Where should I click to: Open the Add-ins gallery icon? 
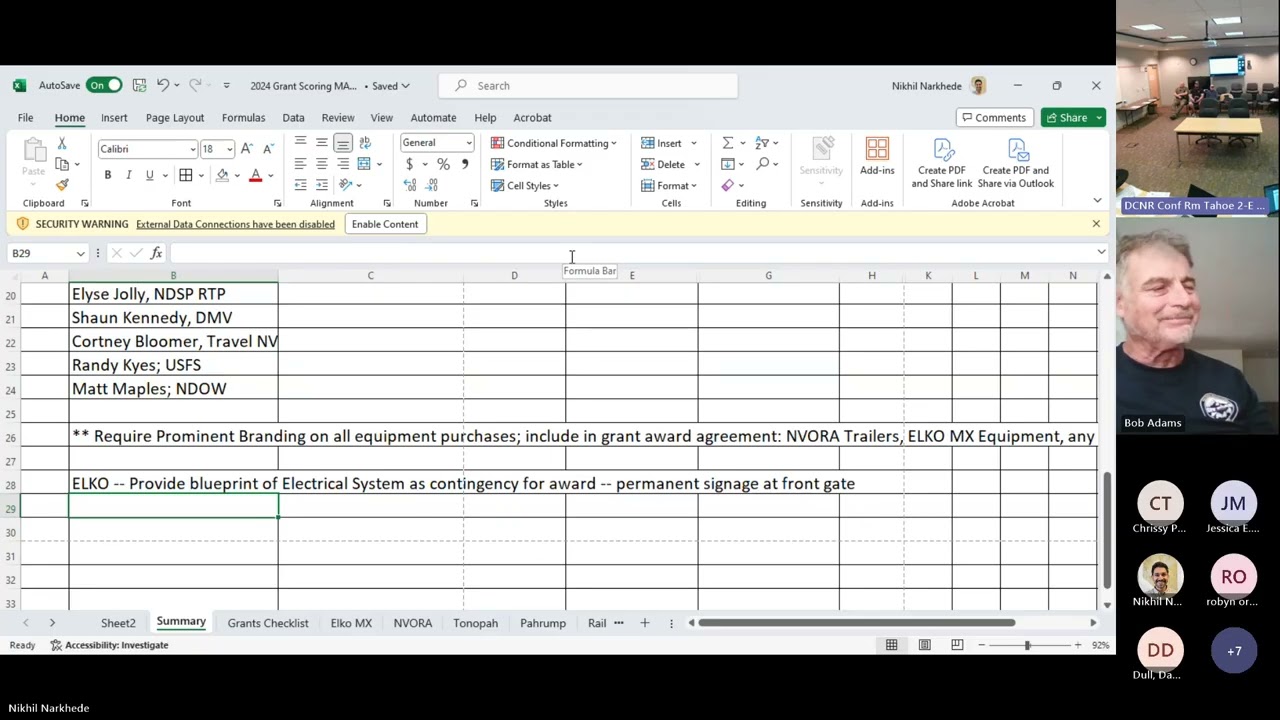click(877, 156)
